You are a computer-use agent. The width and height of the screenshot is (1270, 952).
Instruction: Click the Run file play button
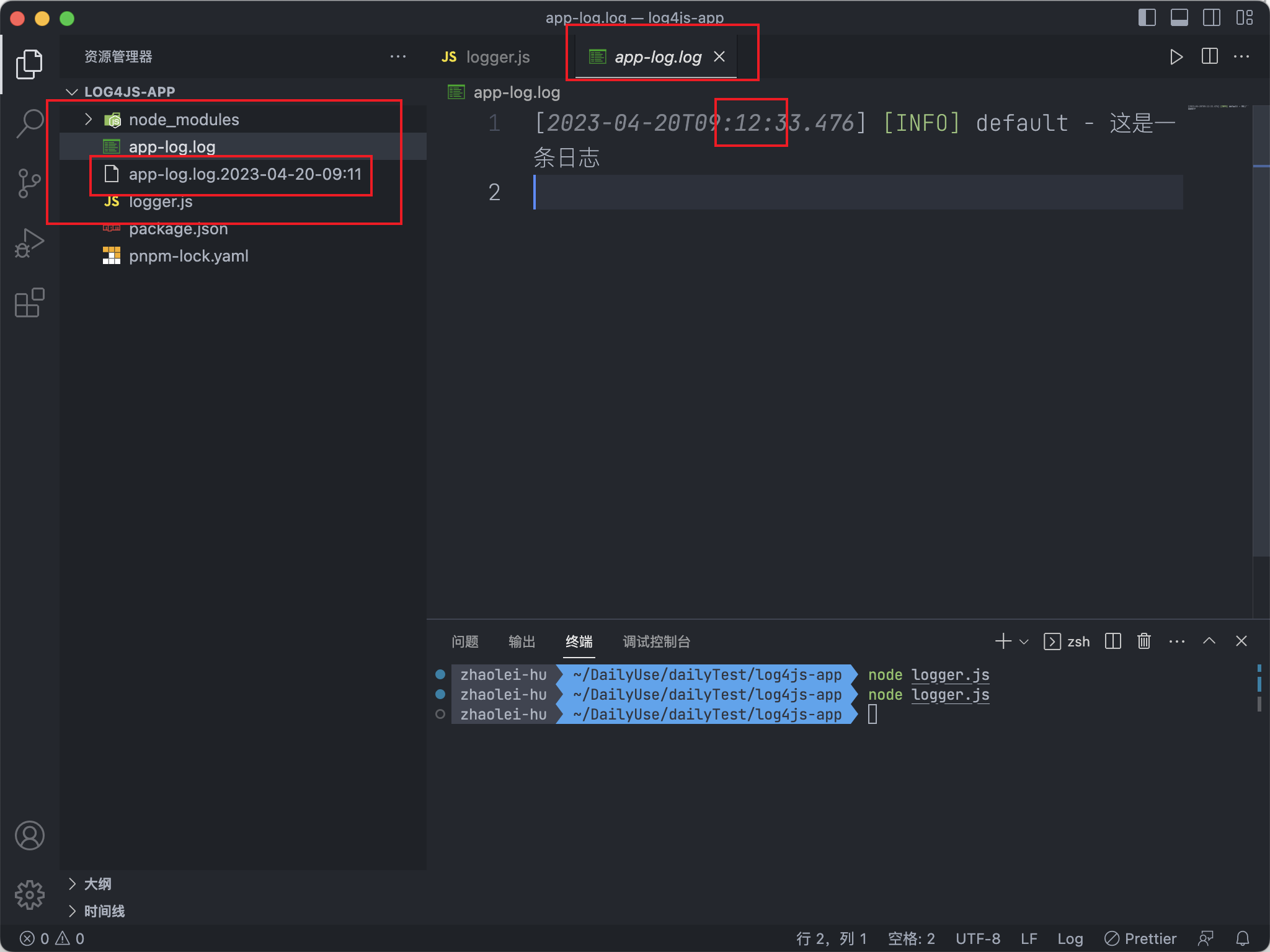[1176, 57]
